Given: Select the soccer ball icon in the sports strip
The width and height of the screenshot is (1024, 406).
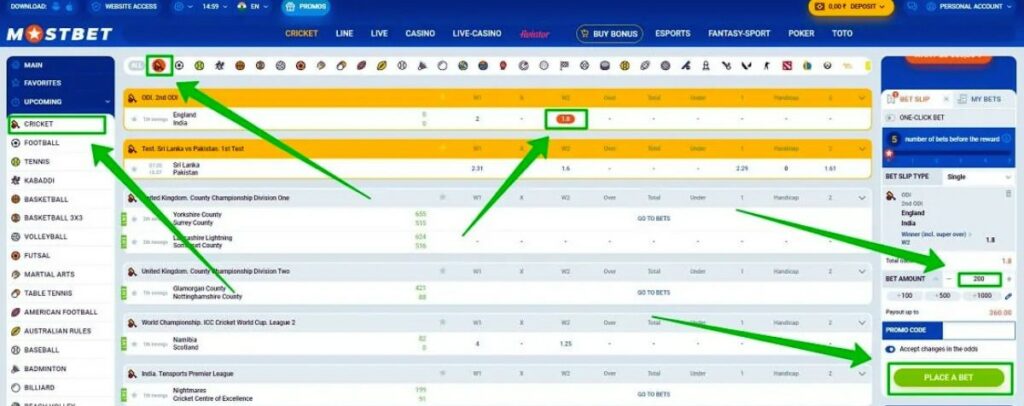Looking at the screenshot, I should pos(179,65).
